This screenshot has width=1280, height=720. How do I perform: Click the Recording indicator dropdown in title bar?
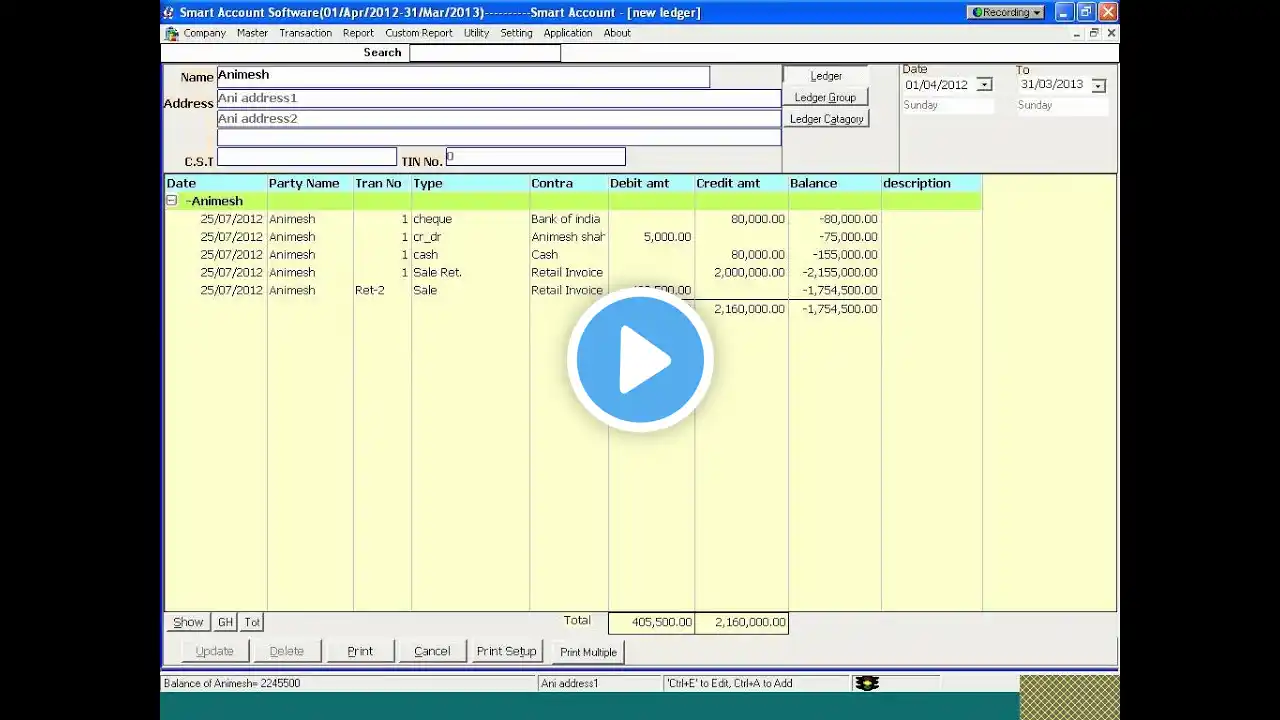1006,12
